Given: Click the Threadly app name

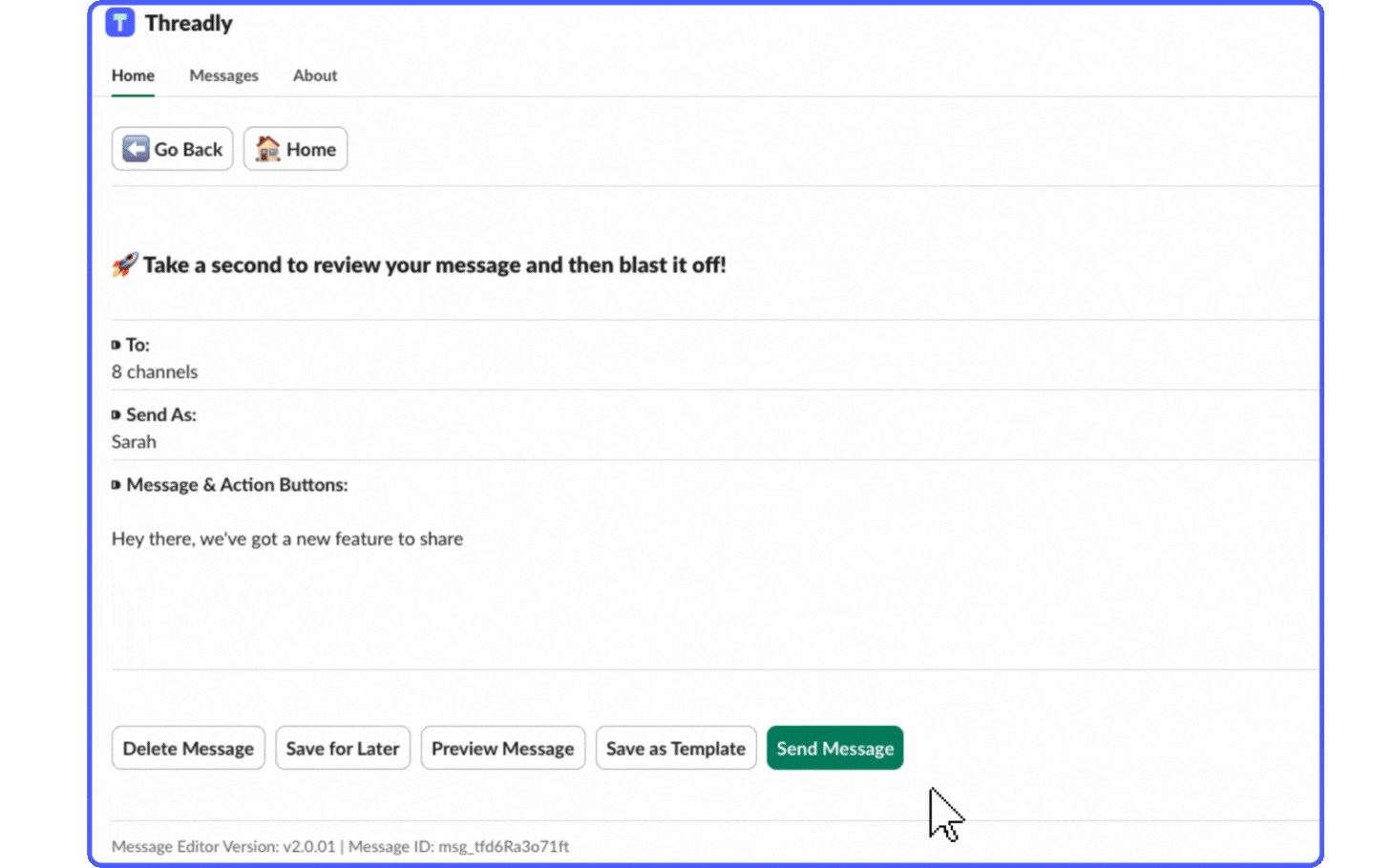Looking at the screenshot, I should pos(189,23).
